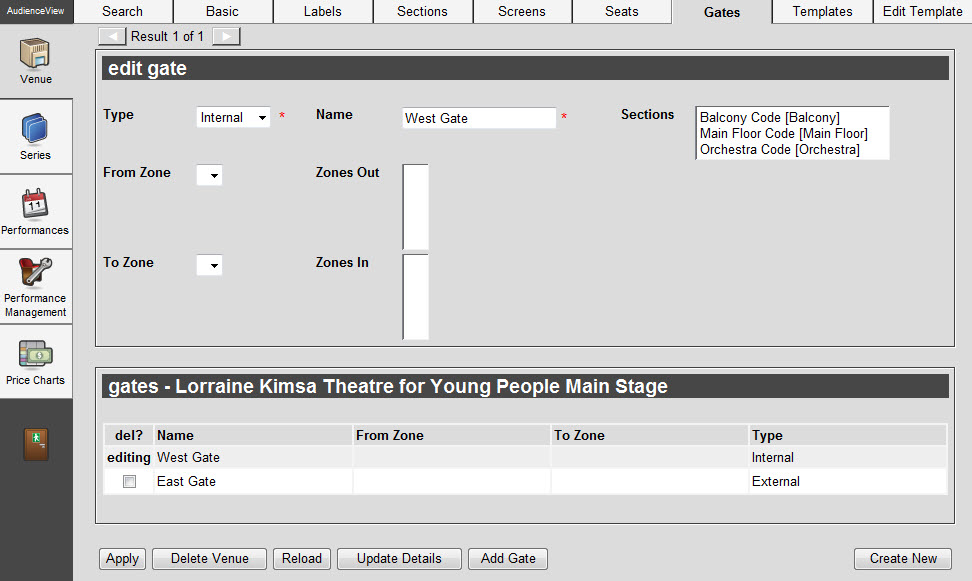The image size is (972, 581).
Task: Click inside the Zones Out list box
Action: click(415, 207)
